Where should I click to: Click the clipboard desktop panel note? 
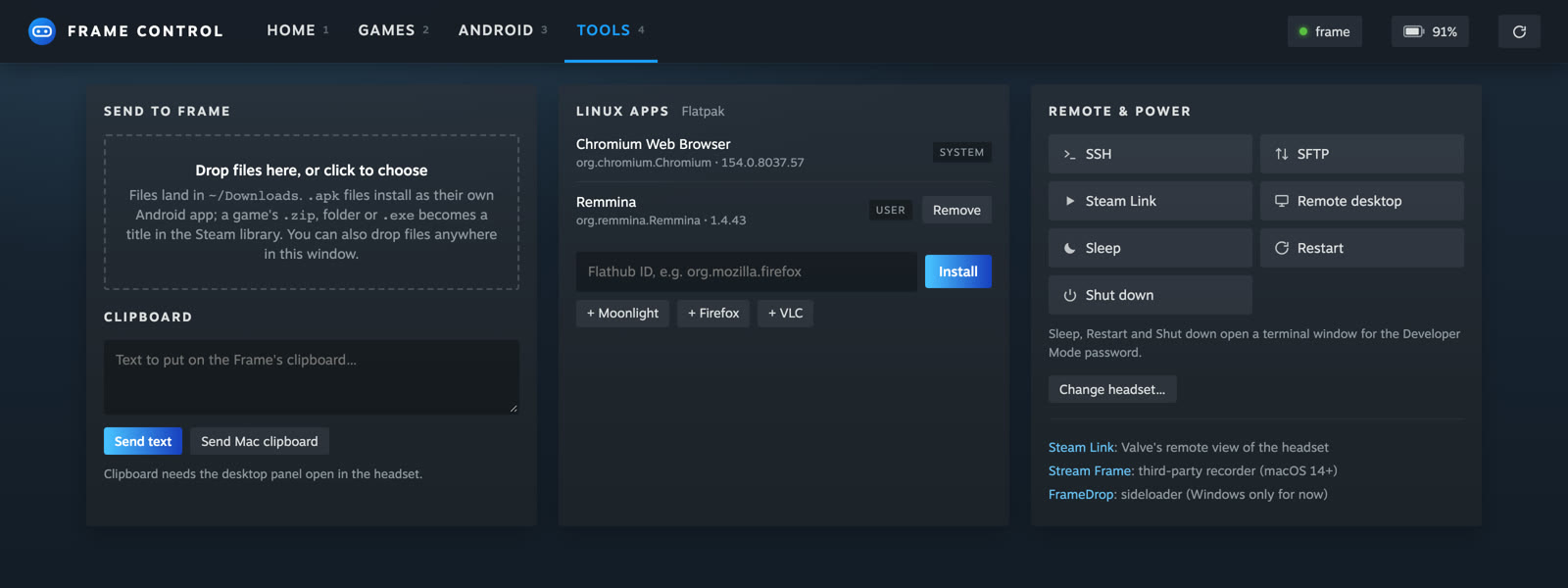(x=263, y=473)
